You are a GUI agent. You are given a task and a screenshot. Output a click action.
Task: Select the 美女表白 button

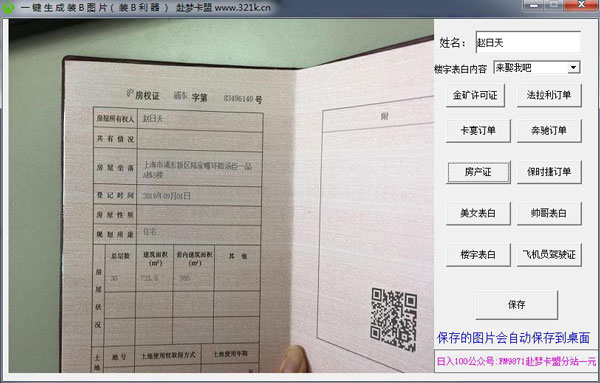click(x=478, y=213)
